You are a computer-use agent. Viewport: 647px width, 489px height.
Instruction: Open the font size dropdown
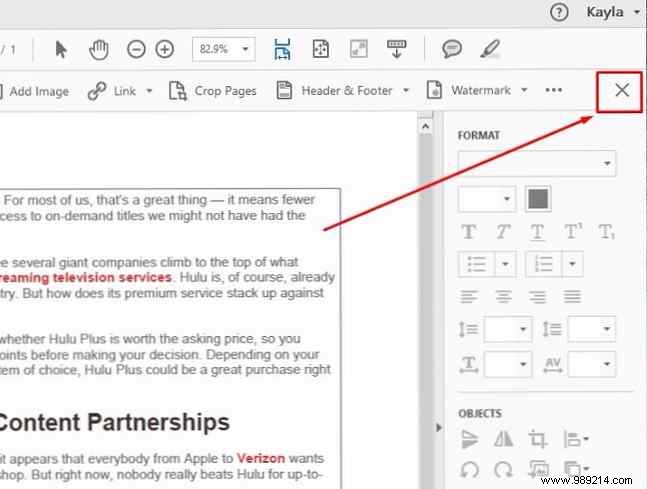[487, 199]
